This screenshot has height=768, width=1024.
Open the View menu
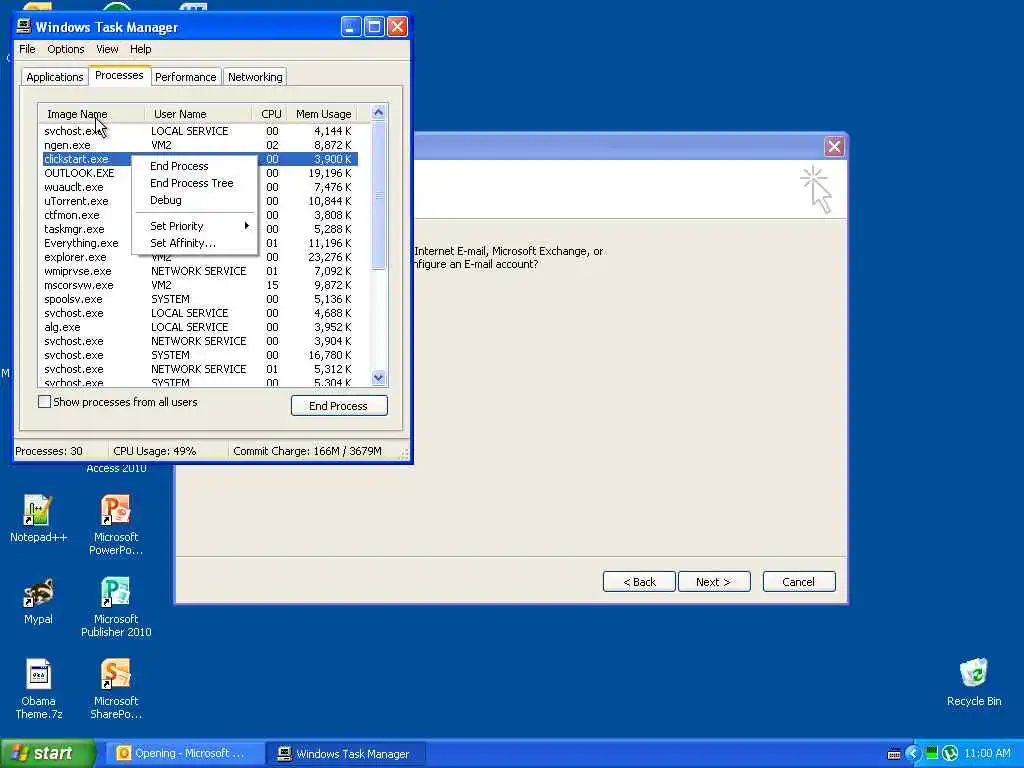107,49
